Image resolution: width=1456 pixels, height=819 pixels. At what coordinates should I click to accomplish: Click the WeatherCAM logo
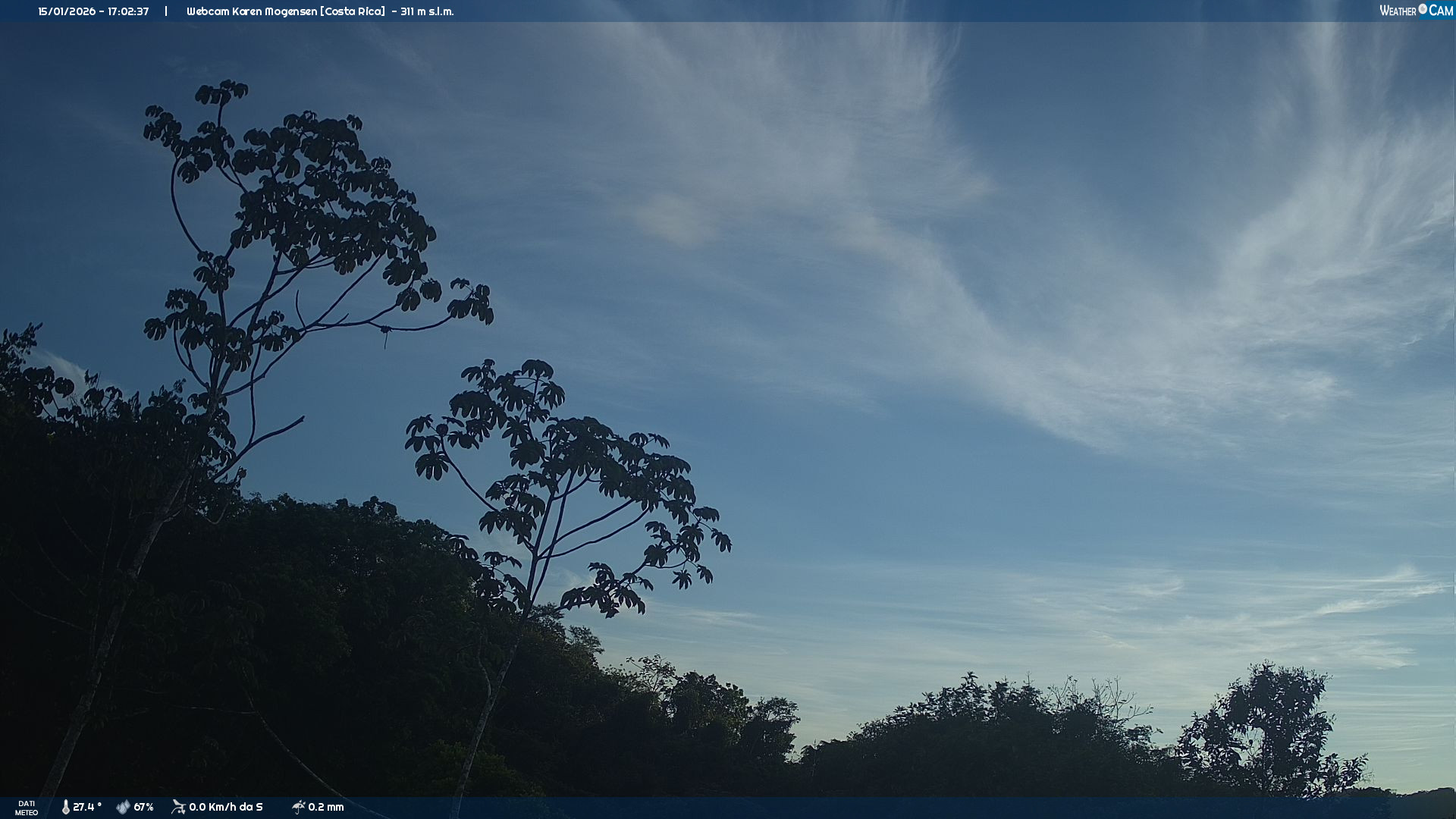1415,11
